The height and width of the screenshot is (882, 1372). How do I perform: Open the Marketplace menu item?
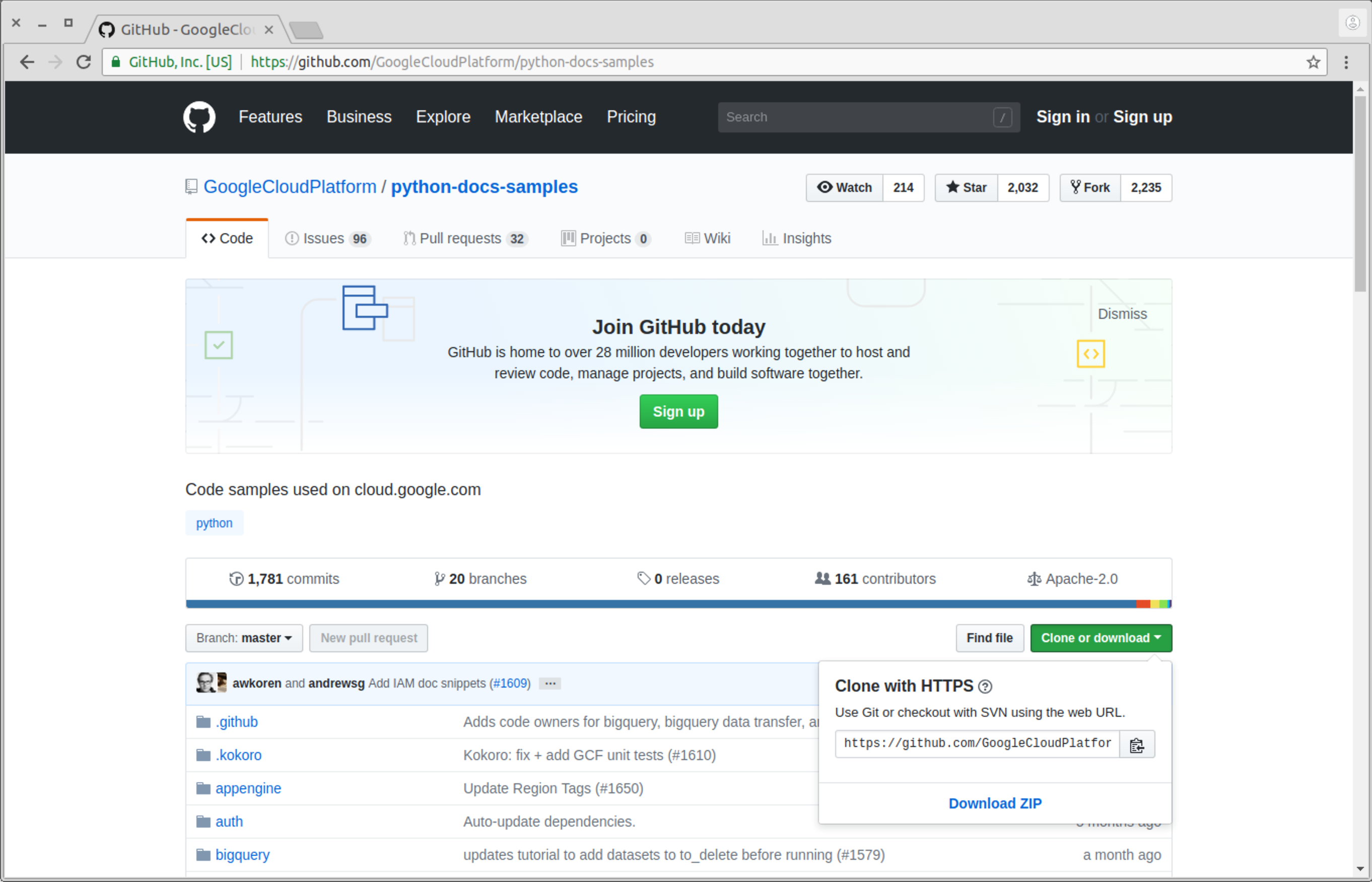538,117
